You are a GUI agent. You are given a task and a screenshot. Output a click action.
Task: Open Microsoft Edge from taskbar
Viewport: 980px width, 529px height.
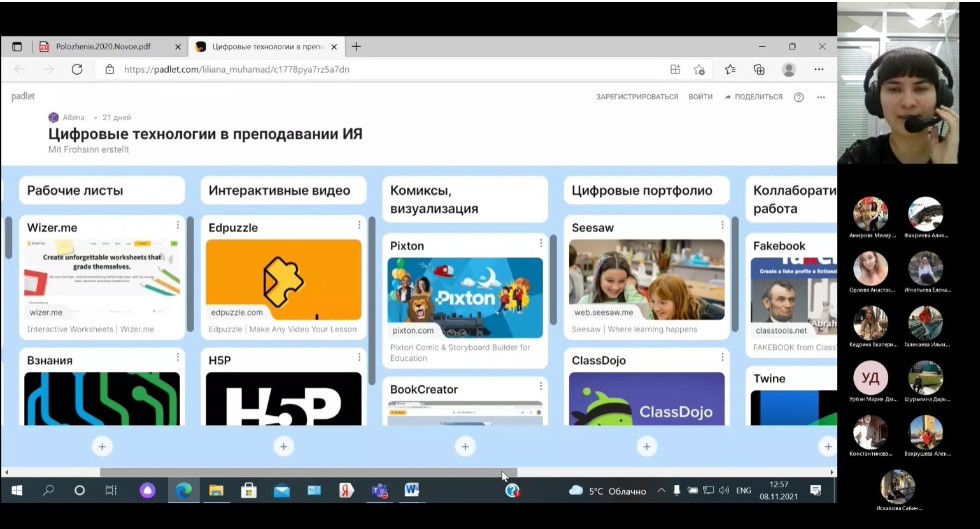coord(183,491)
